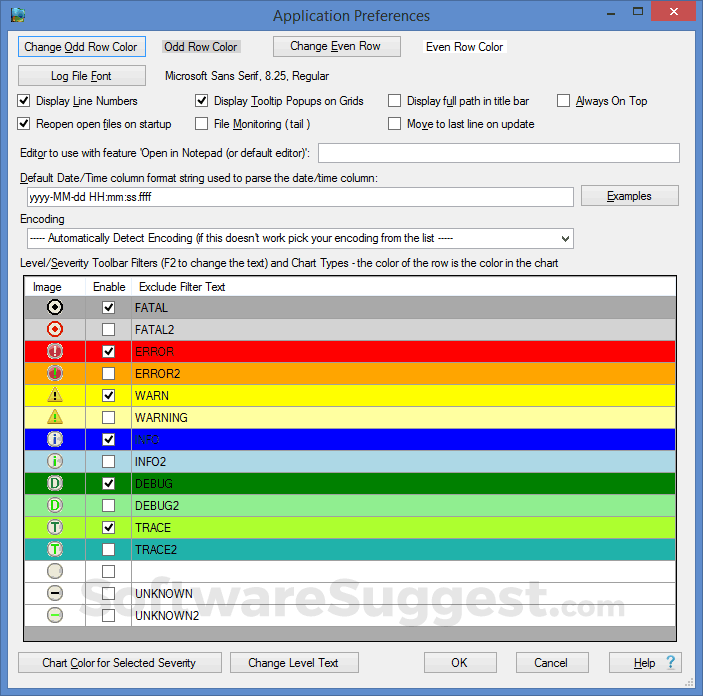Click the default editor path input field

pos(498,153)
